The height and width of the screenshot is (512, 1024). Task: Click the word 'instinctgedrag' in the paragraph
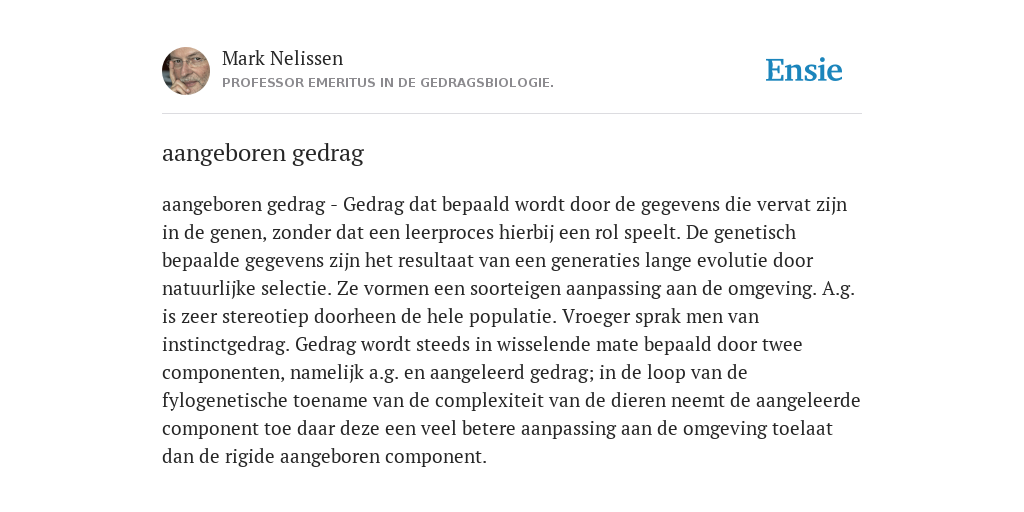(x=225, y=345)
